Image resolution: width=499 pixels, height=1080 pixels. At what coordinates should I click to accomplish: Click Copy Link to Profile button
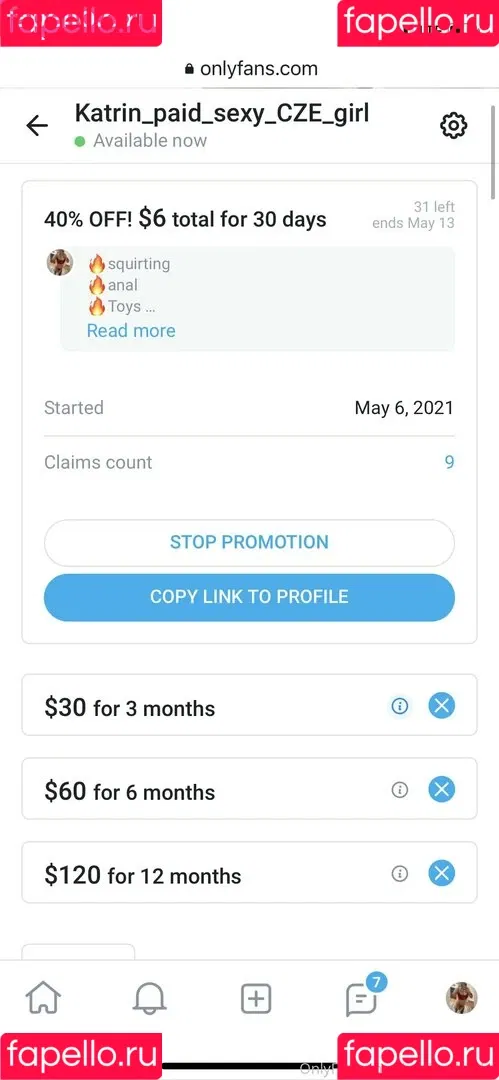pyautogui.click(x=250, y=597)
